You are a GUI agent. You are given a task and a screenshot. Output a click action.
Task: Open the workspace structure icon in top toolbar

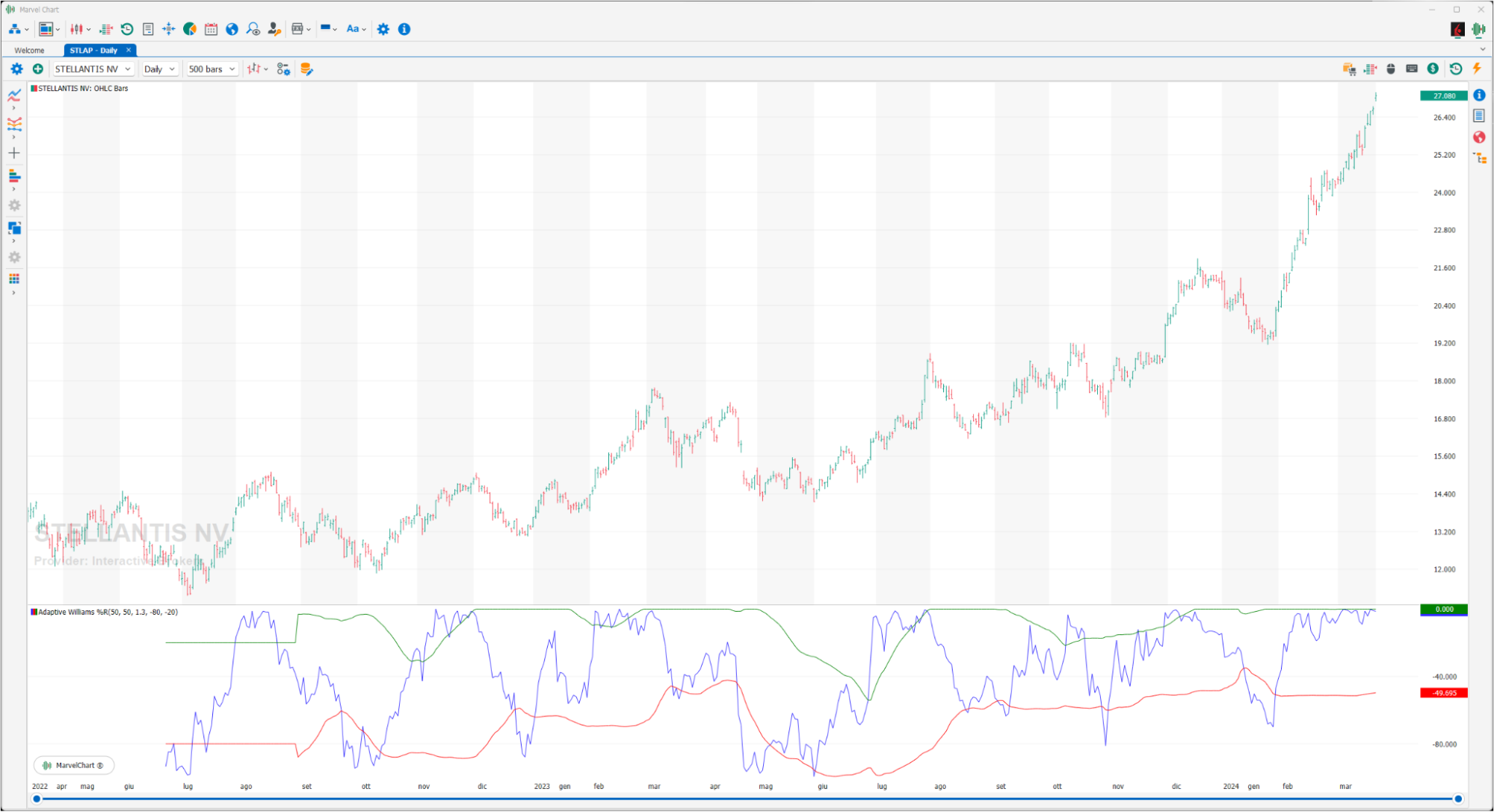pos(15,29)
